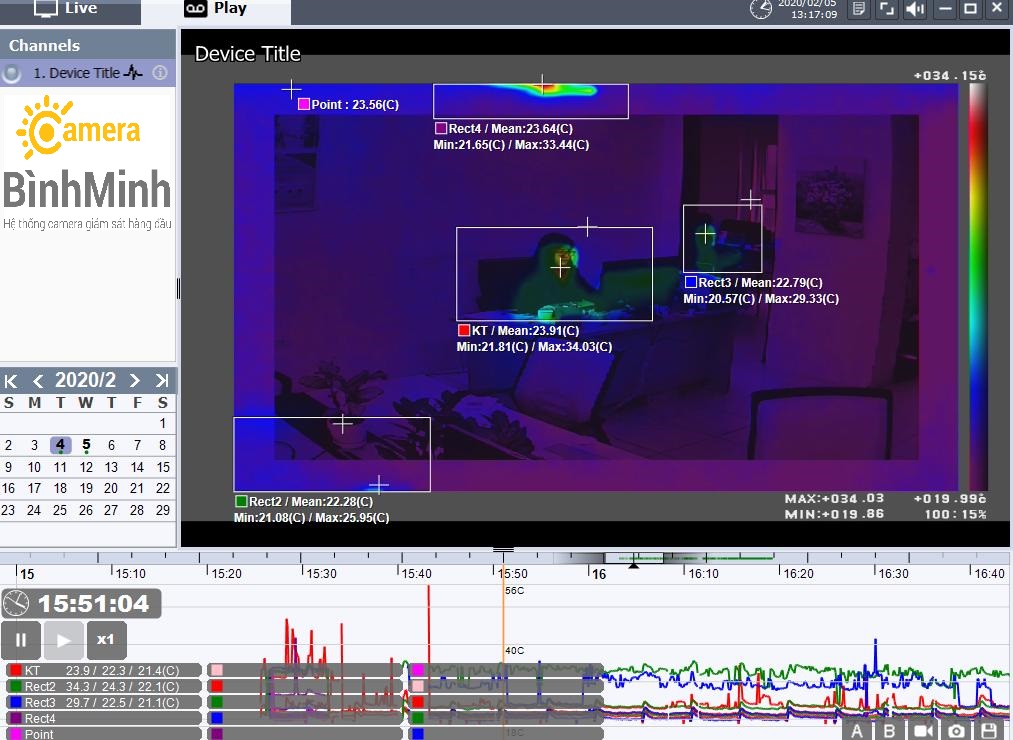The width and height of the screenshot is (1013, 740).
Task: Click the temperature graph icon beside Device Title
Action: (133, 72)
